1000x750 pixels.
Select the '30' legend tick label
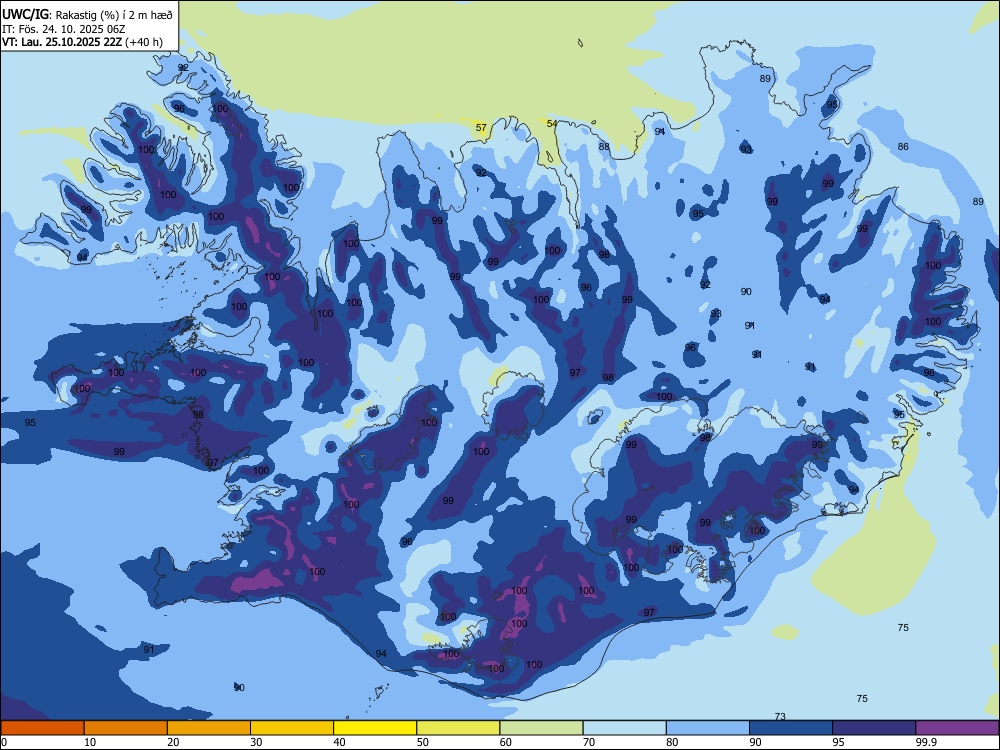point(256,742)
